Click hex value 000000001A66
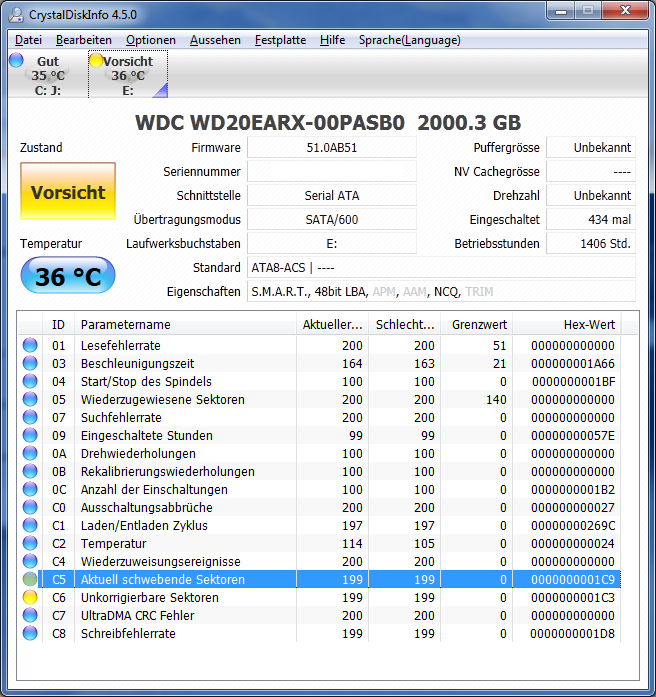The image size is (656, 697). click(573, 364)
